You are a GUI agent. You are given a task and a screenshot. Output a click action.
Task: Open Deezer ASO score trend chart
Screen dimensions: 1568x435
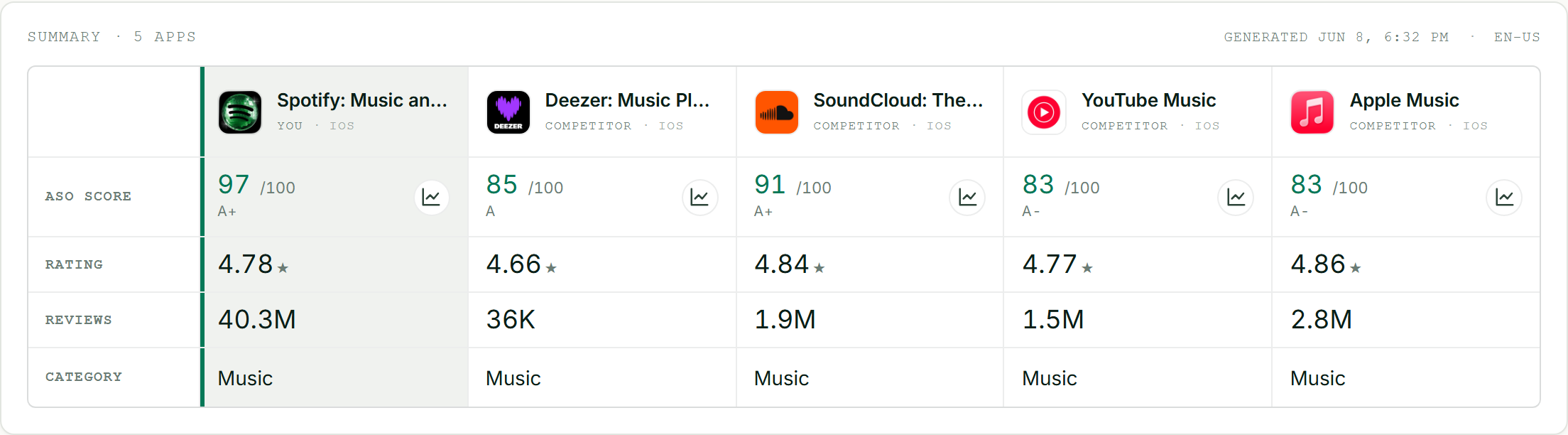pyautogui.click(x=699, y=197)
